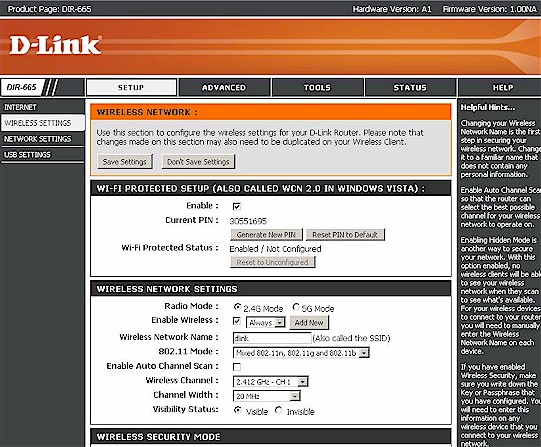Click the Firmware Version: 1.00NA text
The height and width of the screenshot is (447, 541).
tap(489, 9)
